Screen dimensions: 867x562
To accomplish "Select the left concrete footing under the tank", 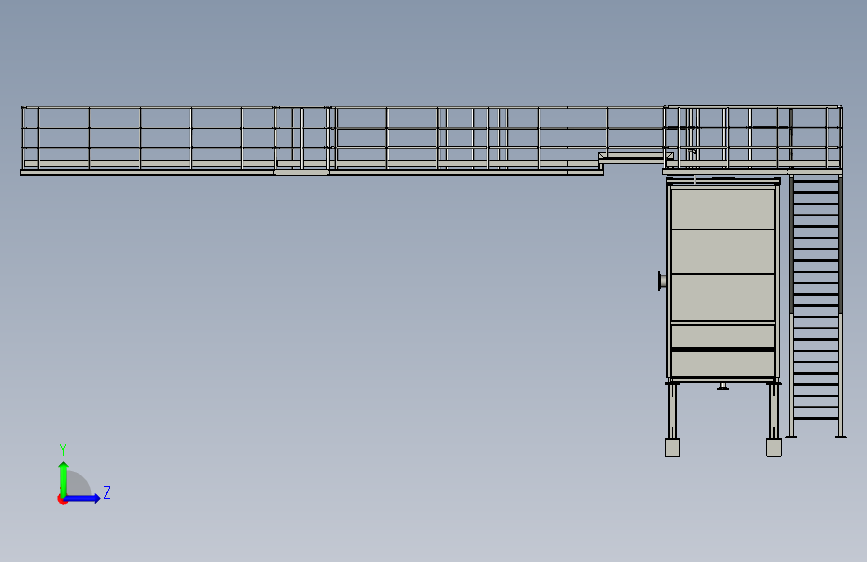I will click(672, 447).
